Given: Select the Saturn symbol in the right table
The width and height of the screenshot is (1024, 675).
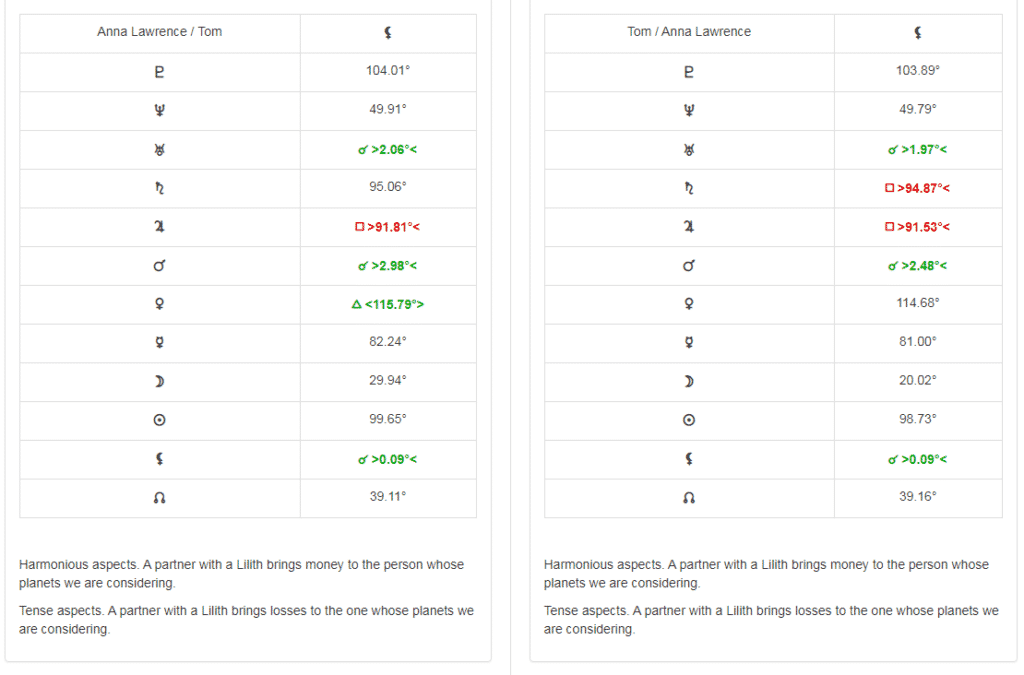Looking at the screenshot, I should (689, 188).
